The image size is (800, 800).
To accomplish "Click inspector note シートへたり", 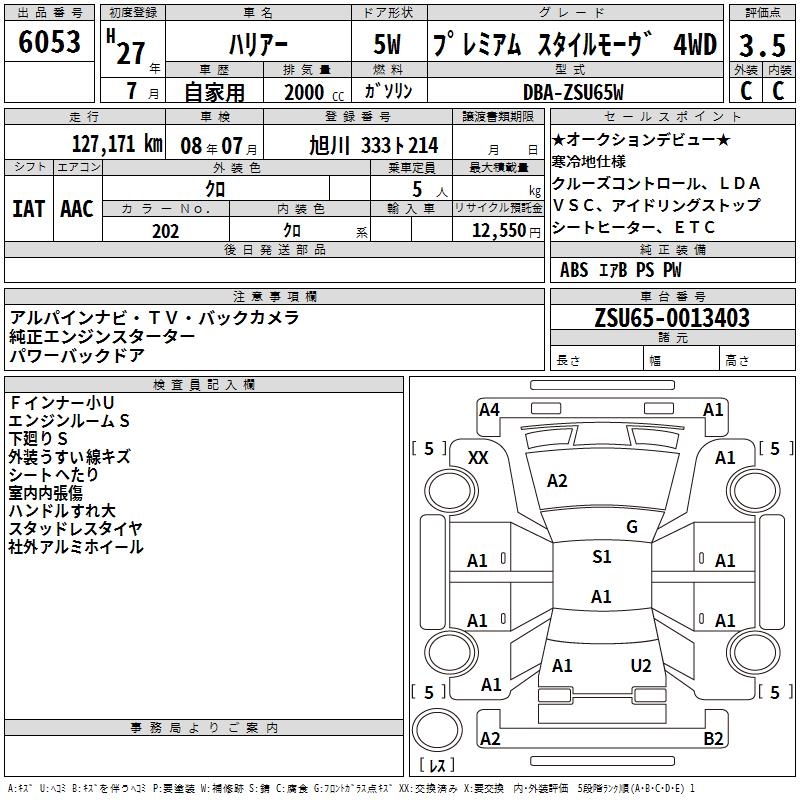I will point(54,475).
